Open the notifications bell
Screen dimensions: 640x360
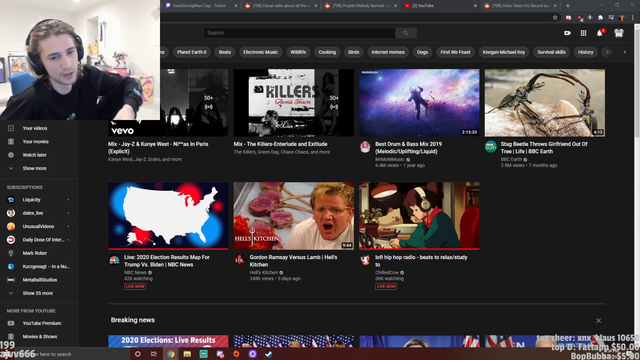pyautogui.click(x=600, y=33)
